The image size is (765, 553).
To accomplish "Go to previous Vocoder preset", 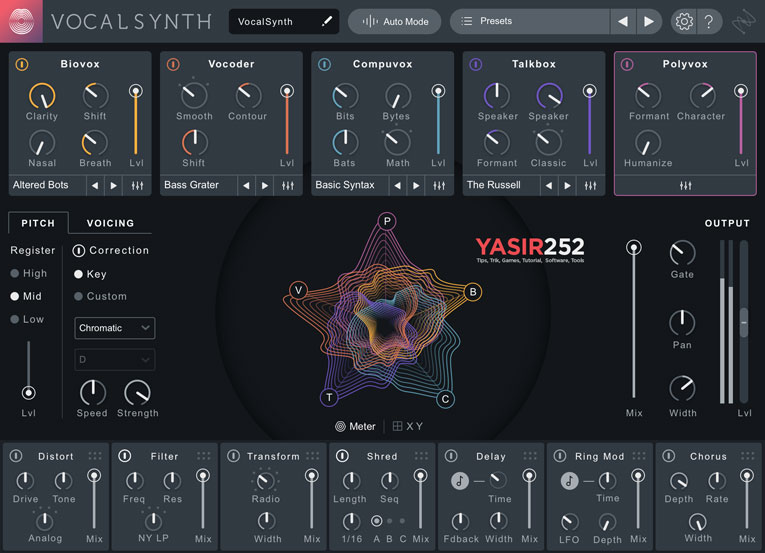I will pos(246,185).
